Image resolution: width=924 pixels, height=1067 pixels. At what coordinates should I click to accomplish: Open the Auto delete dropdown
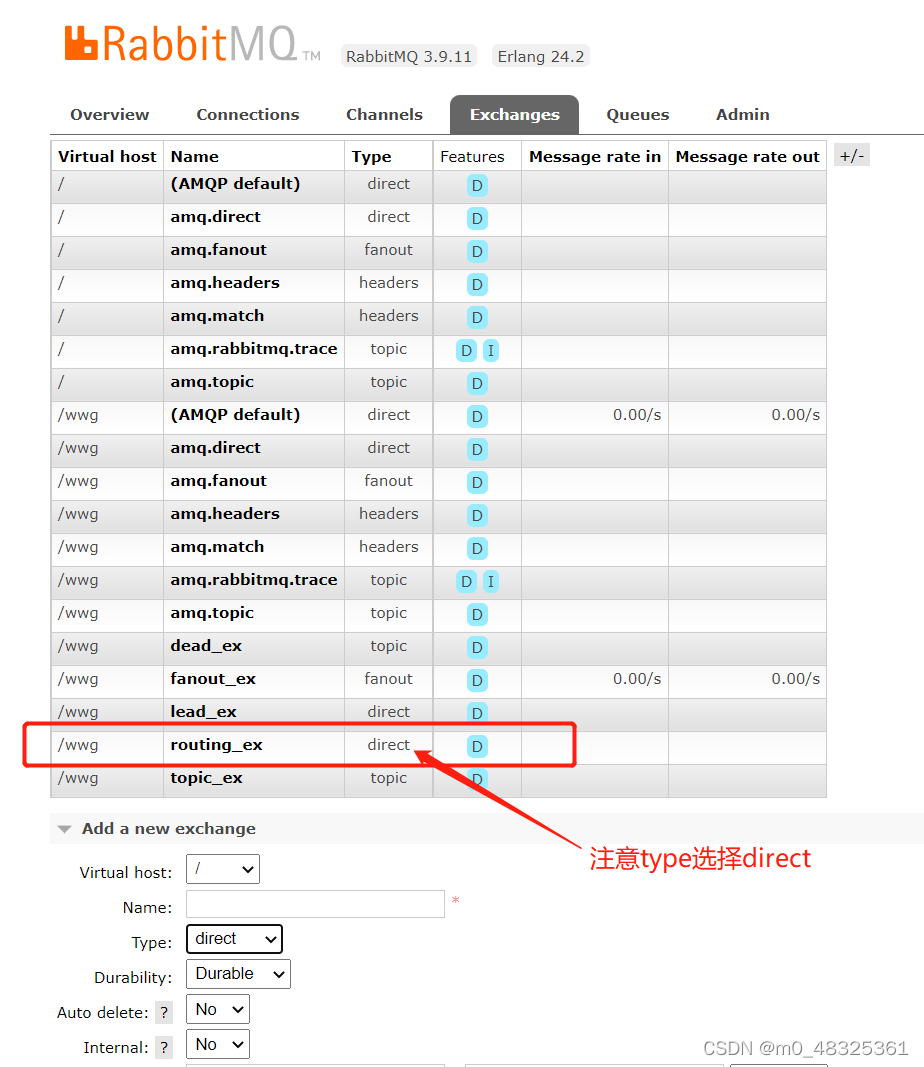pyautogui.click(x=218, y=1009)
